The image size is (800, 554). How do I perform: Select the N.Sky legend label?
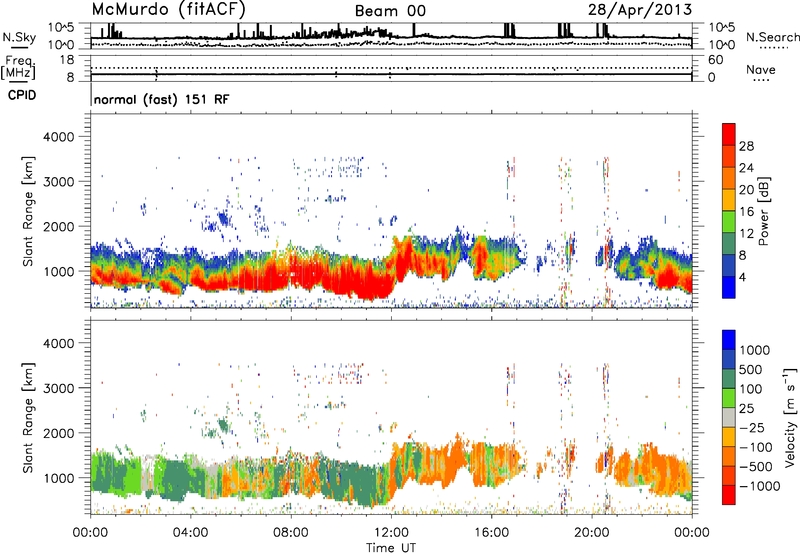[19, 37]
